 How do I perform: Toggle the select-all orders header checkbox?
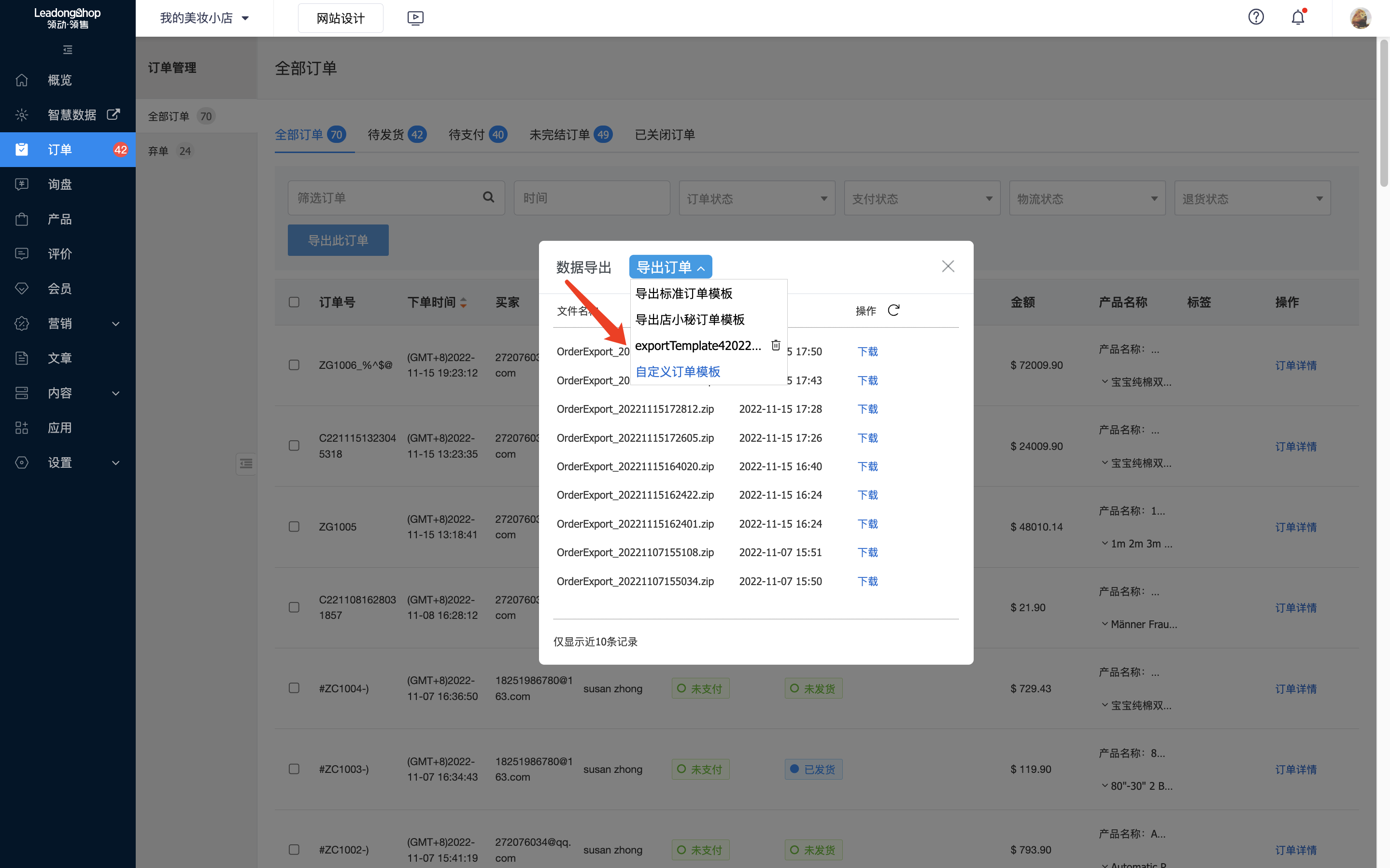[x=294, y=302]
